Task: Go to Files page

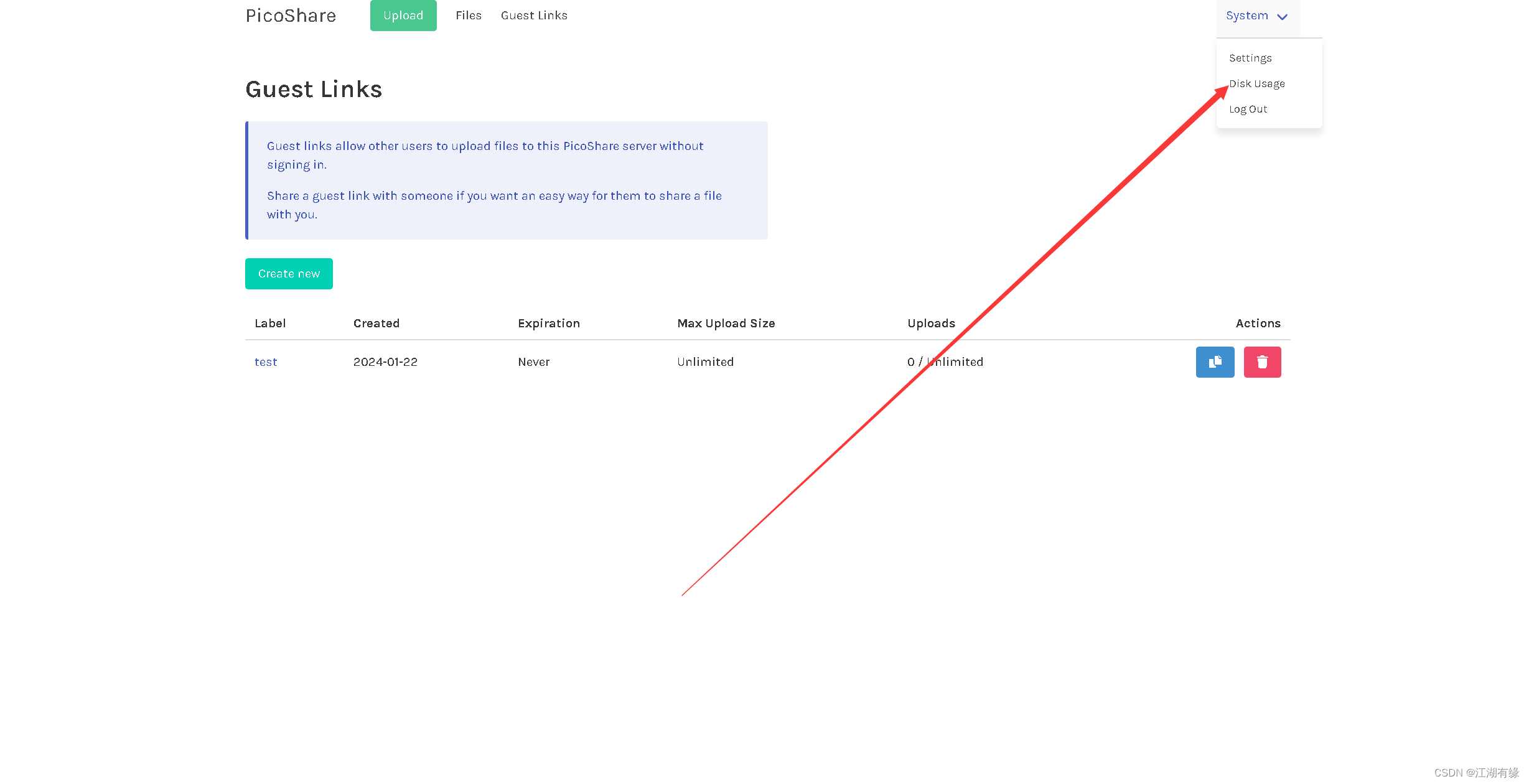Action: (468, 16)
